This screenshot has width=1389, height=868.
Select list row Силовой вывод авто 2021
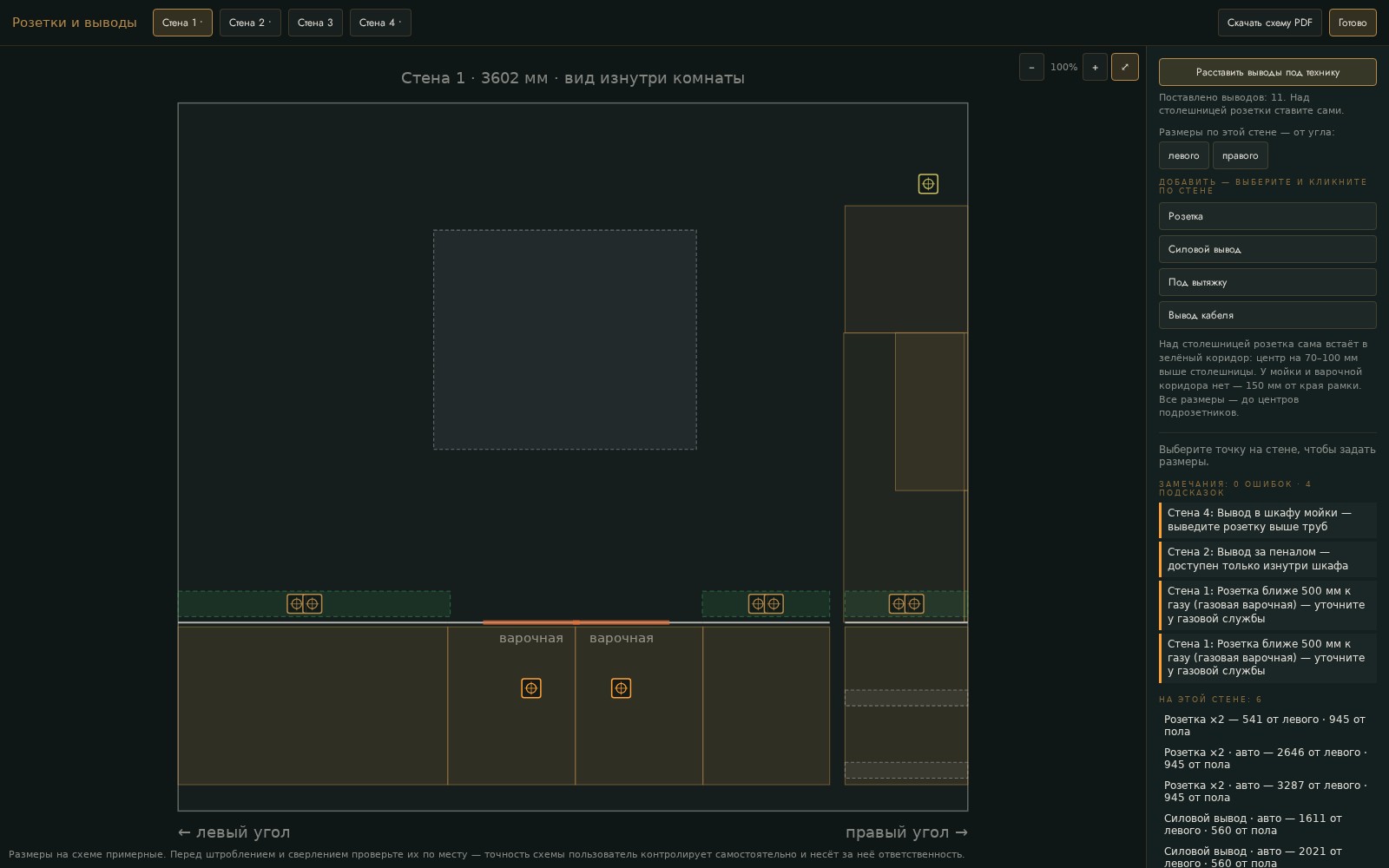(1267, 857)
